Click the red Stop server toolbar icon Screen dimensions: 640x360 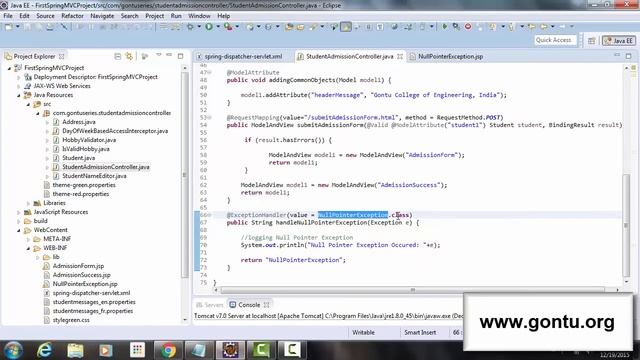click(x=468, y=27)
